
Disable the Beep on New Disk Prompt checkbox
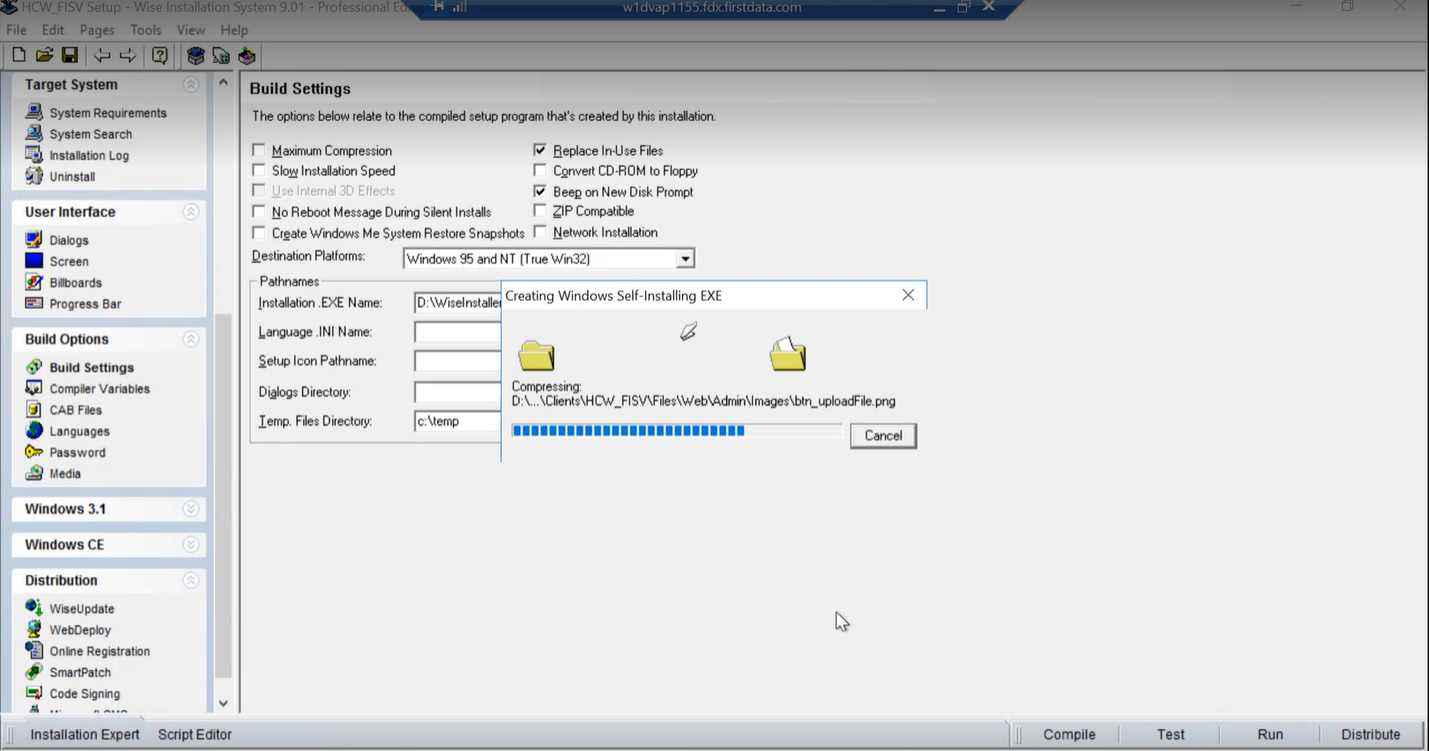click(540, 191)
